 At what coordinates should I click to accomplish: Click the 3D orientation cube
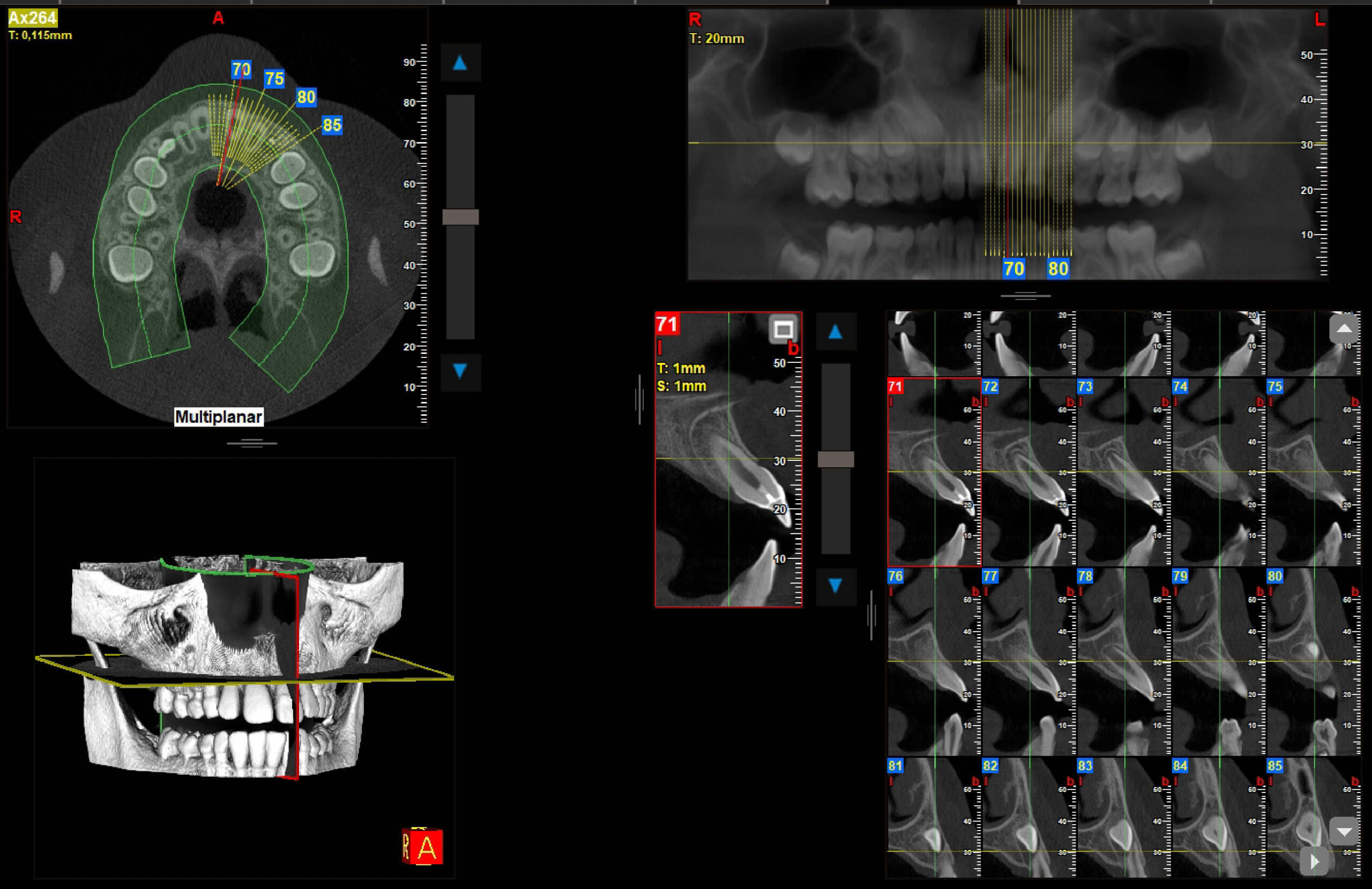(423, 846)
